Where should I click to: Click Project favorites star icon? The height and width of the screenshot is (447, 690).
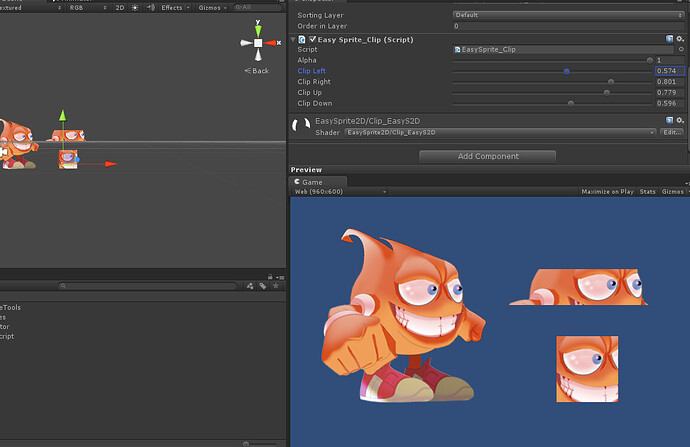[x=274, y=286]
